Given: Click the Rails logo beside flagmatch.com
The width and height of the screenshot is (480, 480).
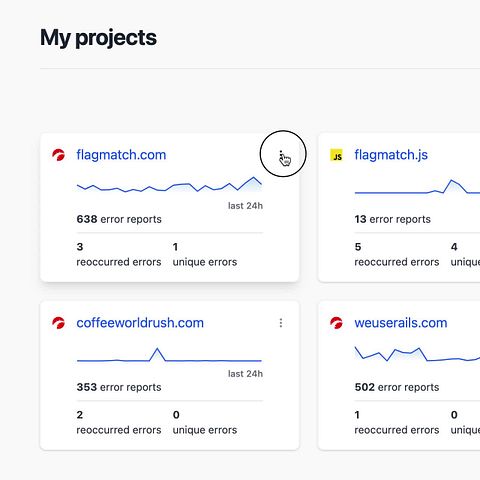Looking at the screenshot, I should point(59,155).
